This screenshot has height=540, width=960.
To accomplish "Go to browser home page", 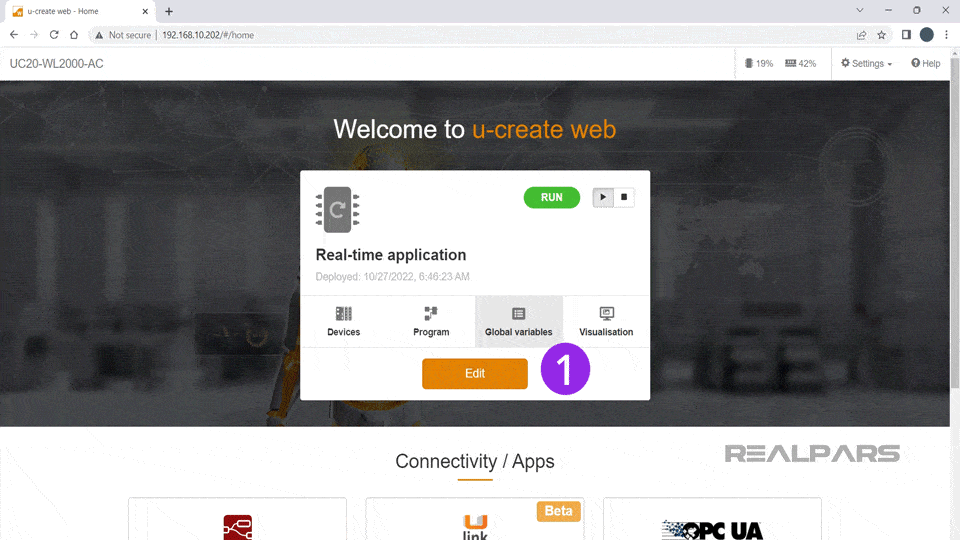I will (74, 35).
